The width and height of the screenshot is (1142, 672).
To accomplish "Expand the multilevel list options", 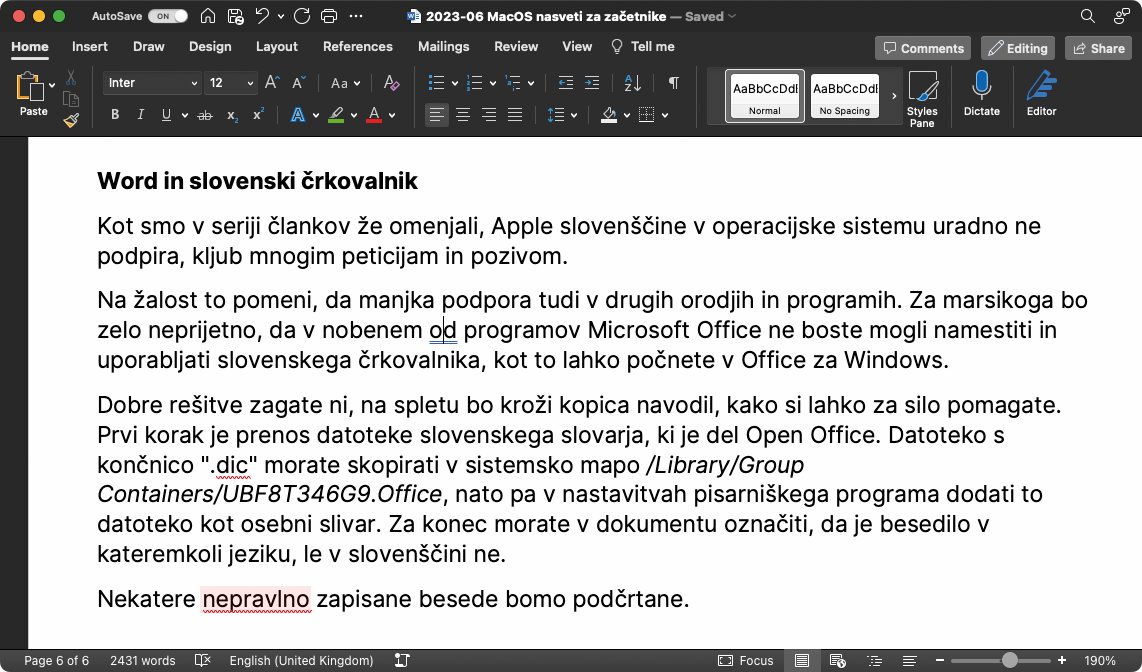I will point(531,84).
